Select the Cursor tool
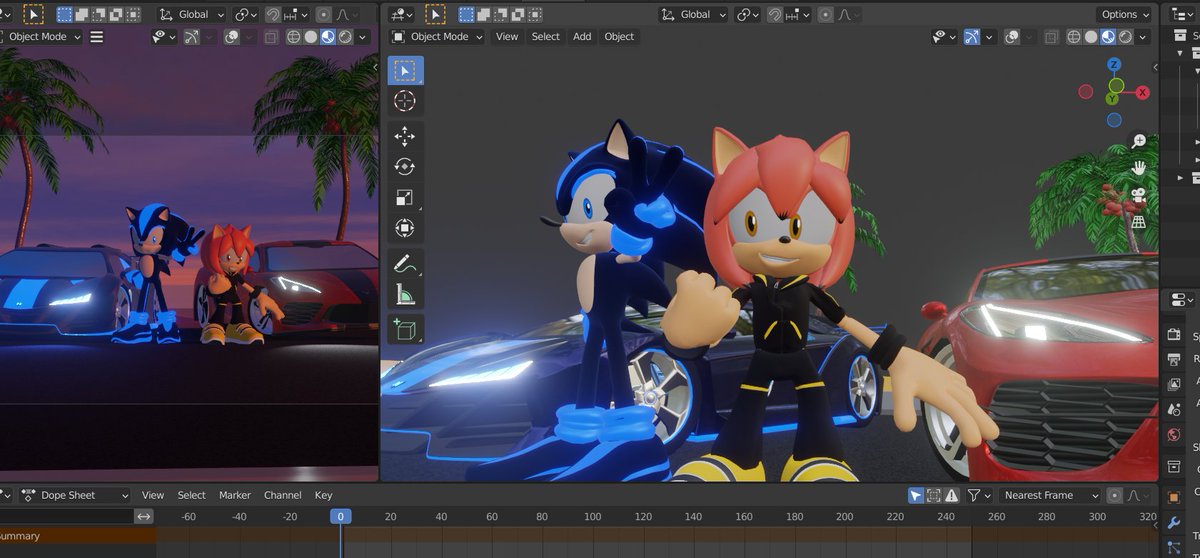This screenshot has width=1200, height=558. 405,101
